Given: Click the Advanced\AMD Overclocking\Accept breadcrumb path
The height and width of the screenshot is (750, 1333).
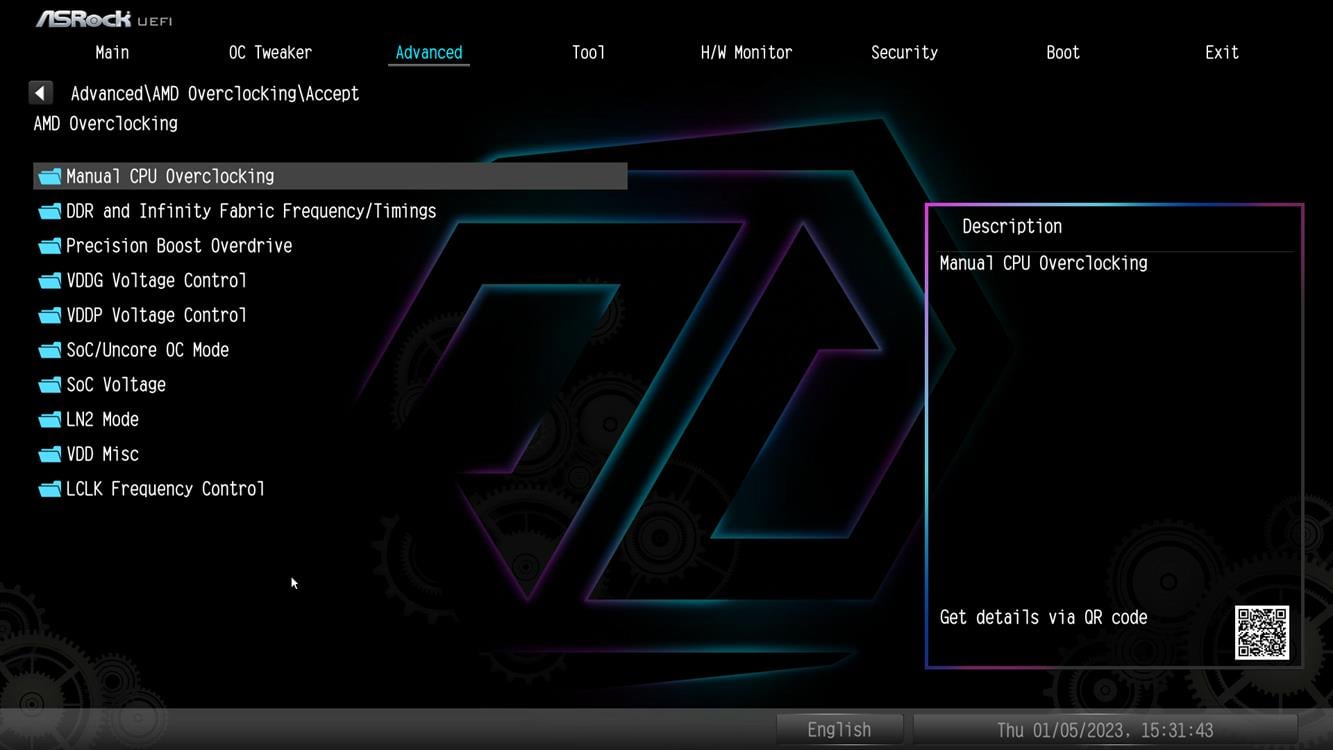Looking at the screenshot, I should point(215,93).
